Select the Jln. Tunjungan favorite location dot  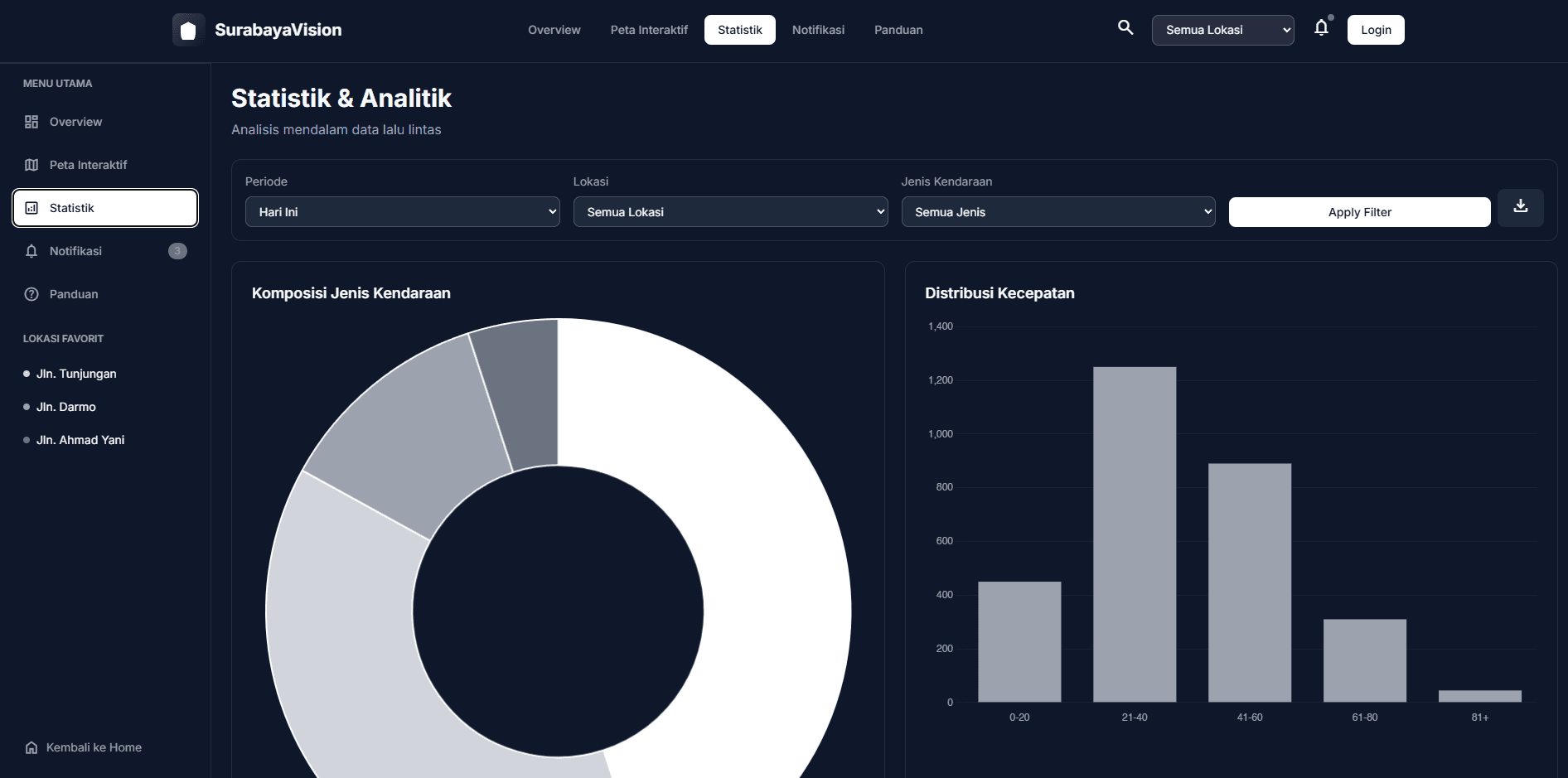coord(27,373)
